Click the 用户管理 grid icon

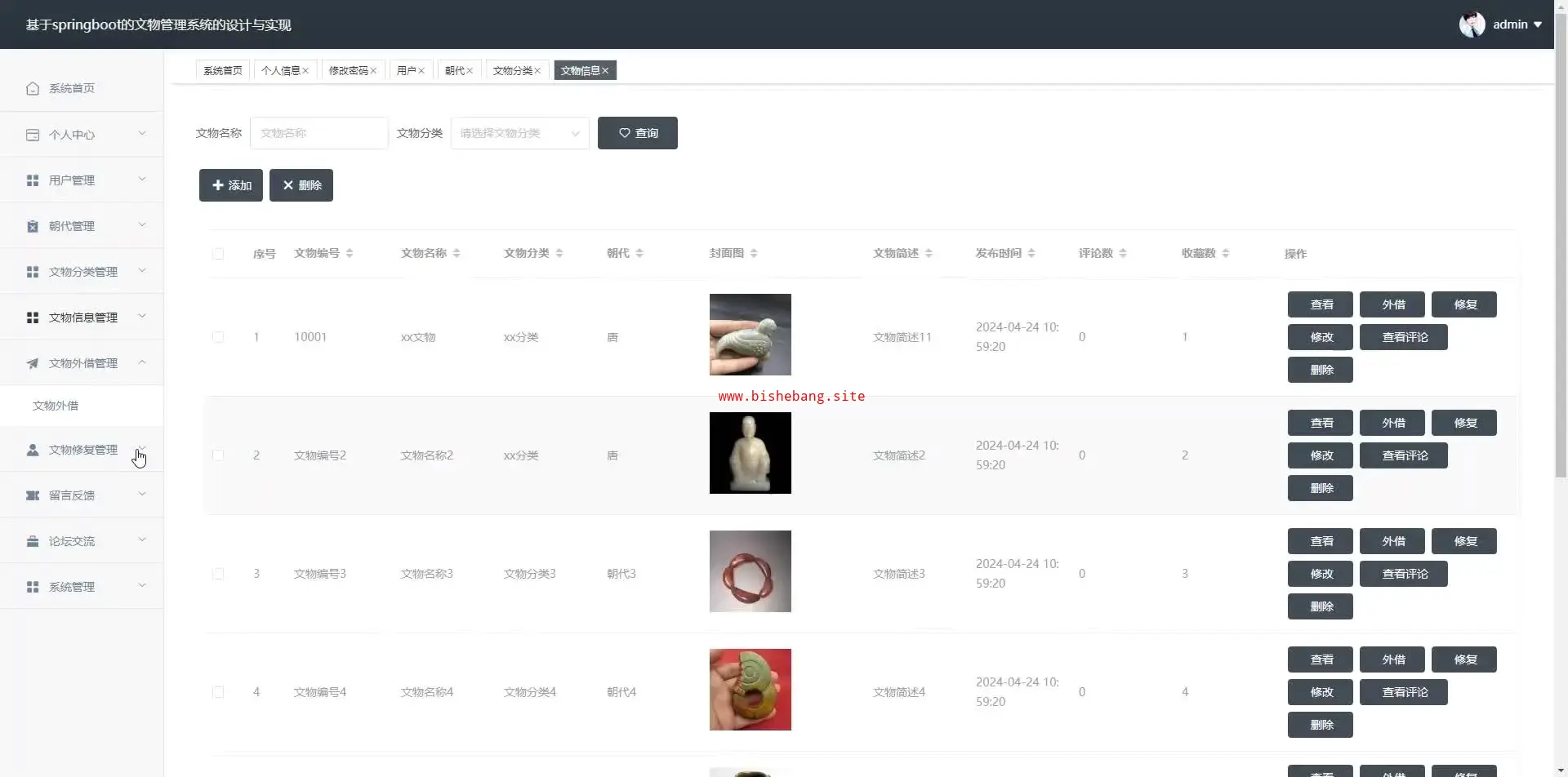click(33, 180)
